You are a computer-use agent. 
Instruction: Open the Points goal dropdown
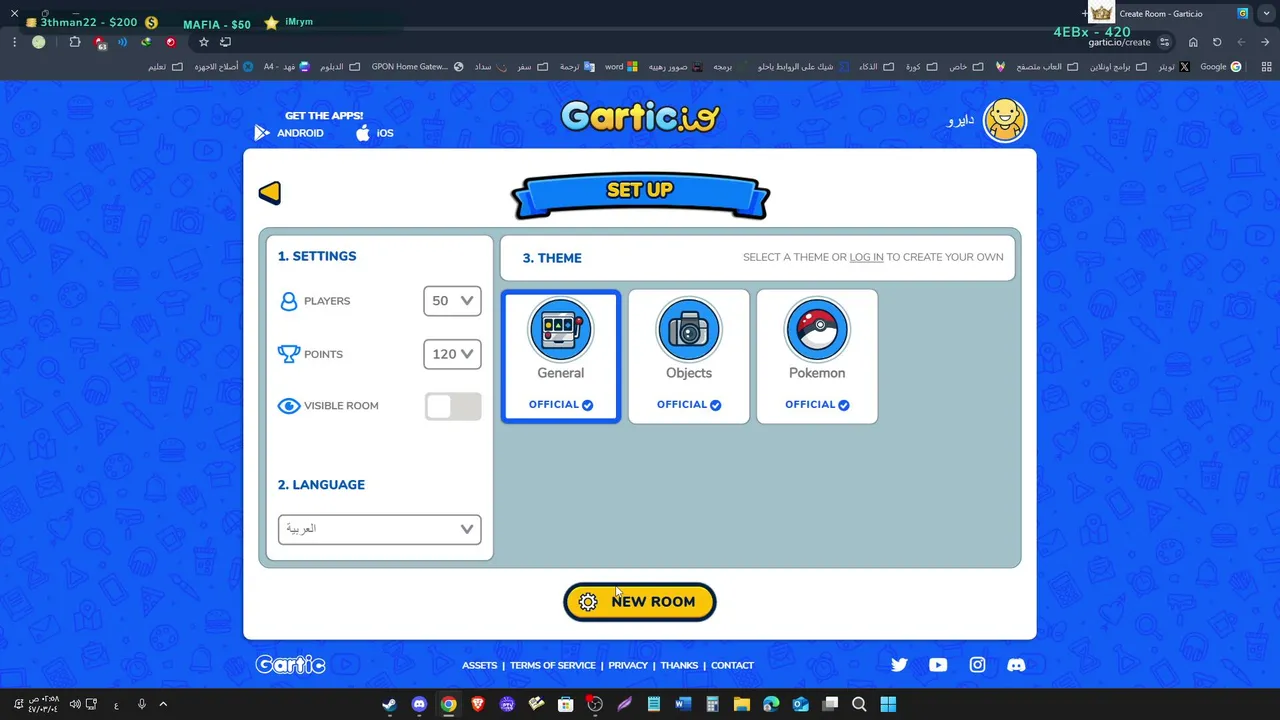tap(452, 354)
